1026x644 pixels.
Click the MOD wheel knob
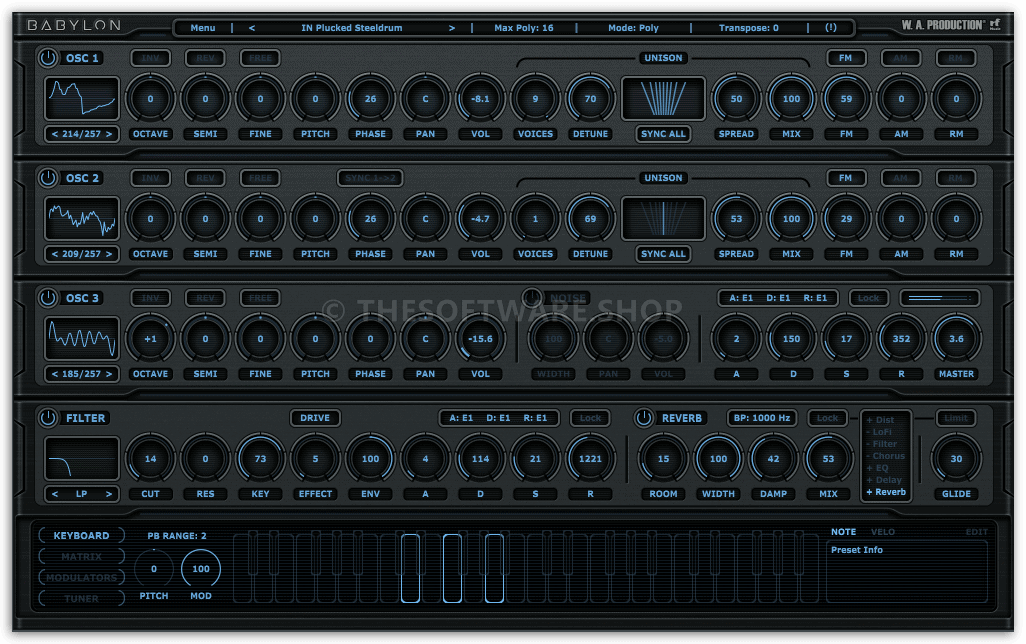point(201,569)
